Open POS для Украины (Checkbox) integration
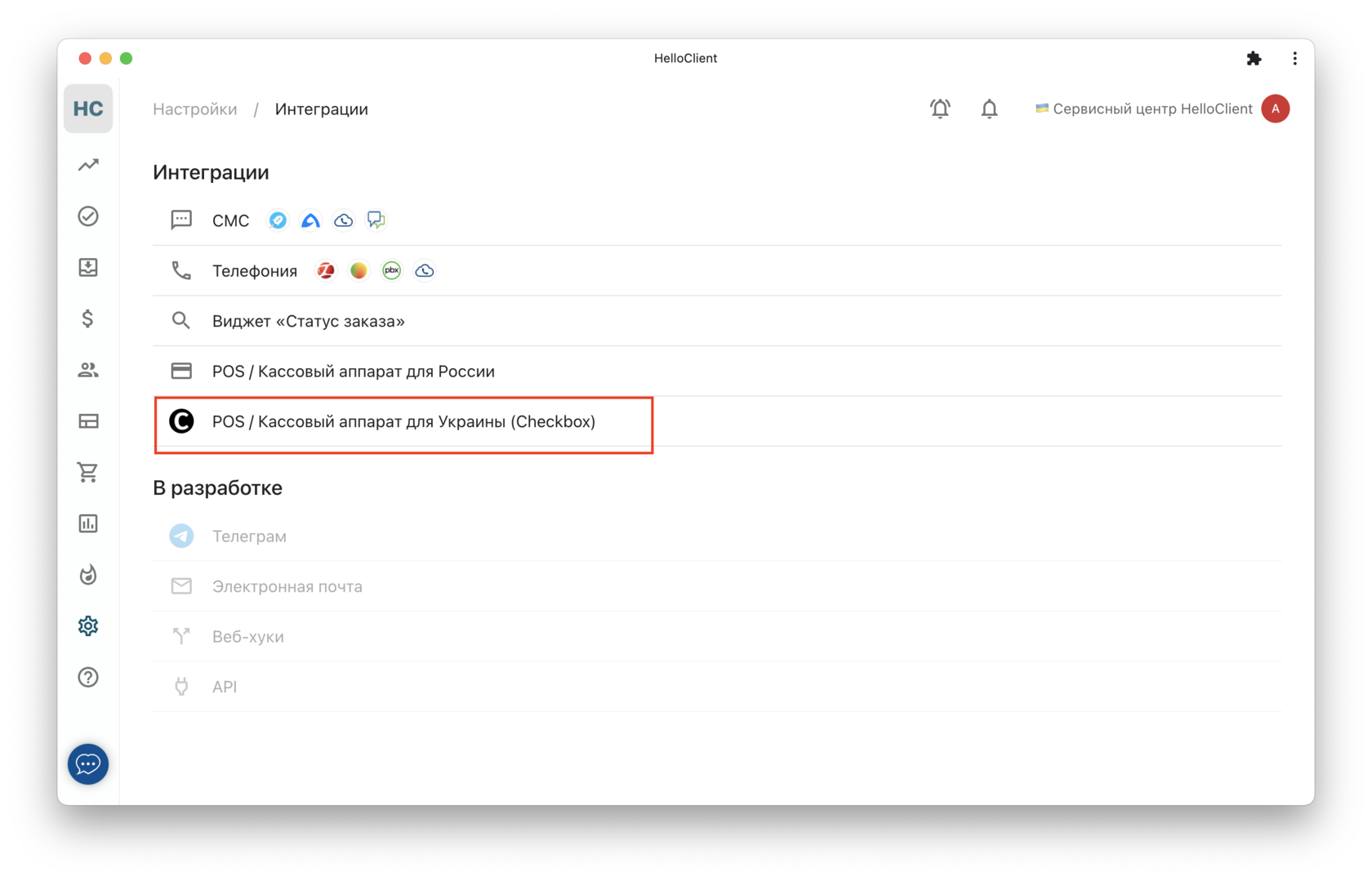Viewport: 1372px width, 881px height. click(x=717, y=421)
